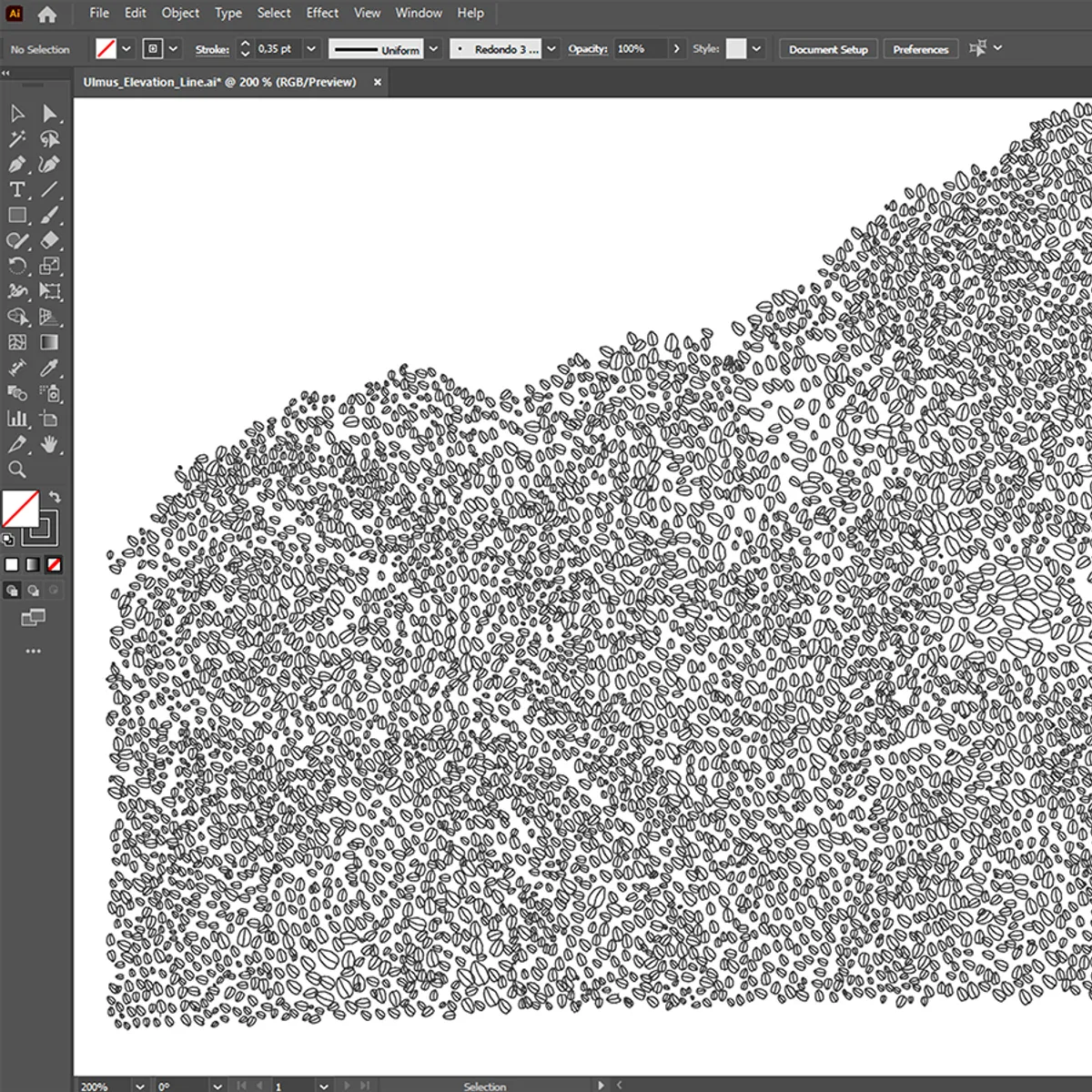Viewport: 1092px width, 1092px height.
Task: Open the Uniform width profile dropdown
Action: coord(434,48)
